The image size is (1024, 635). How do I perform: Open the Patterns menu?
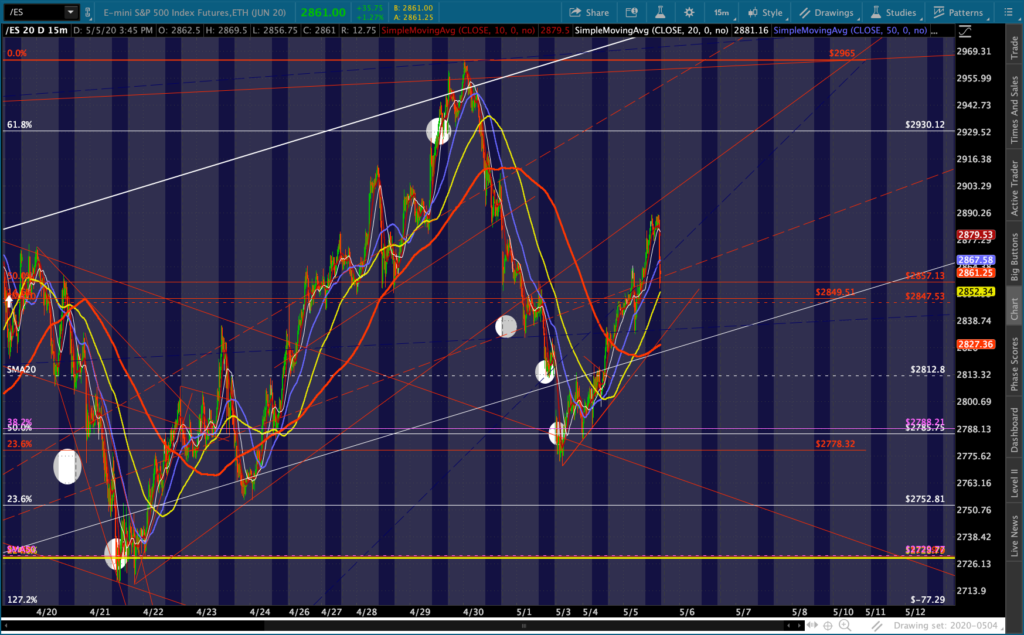pyautogui.click(x=958, y=12)
